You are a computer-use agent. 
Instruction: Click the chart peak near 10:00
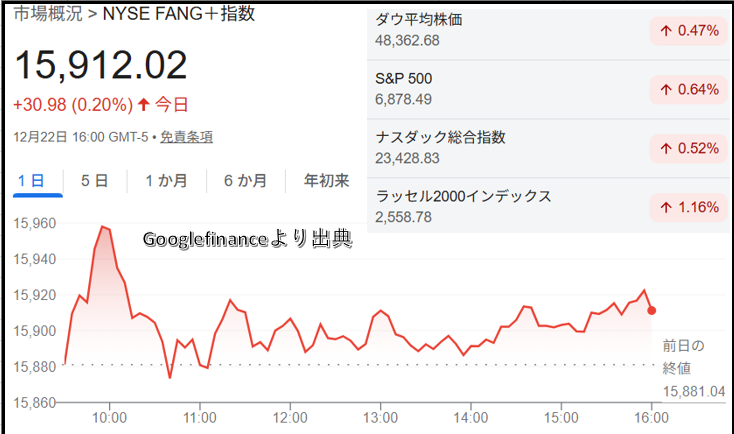point(102,227)
